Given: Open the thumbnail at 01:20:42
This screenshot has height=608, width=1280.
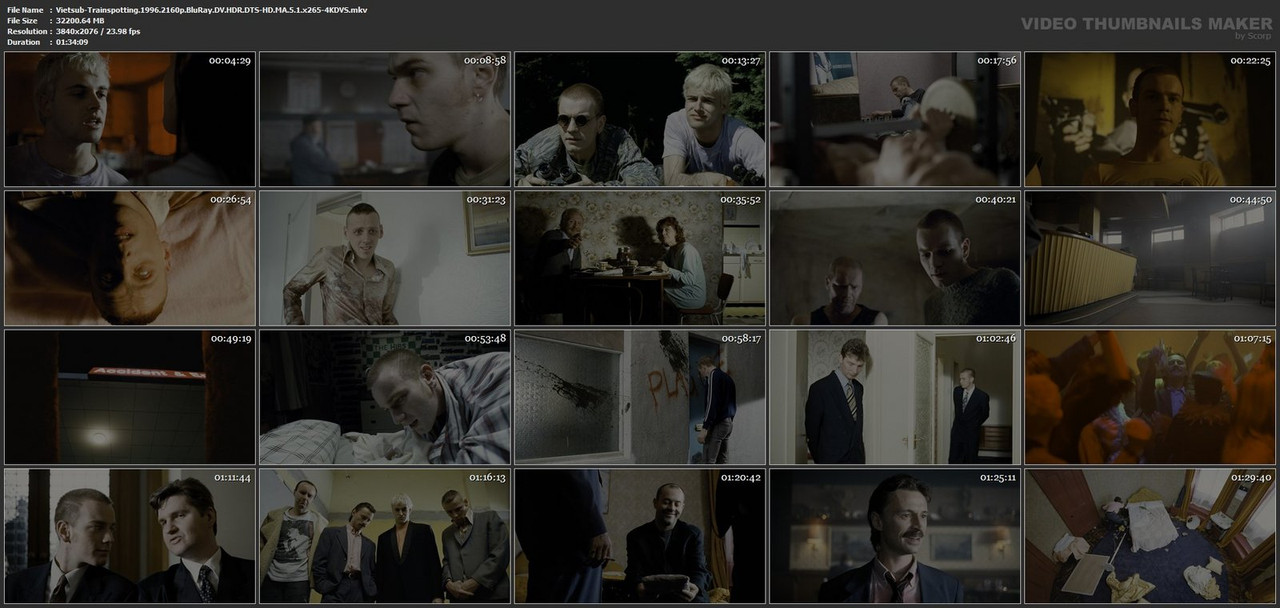Looking at the screenshot, I should point(640,536).
